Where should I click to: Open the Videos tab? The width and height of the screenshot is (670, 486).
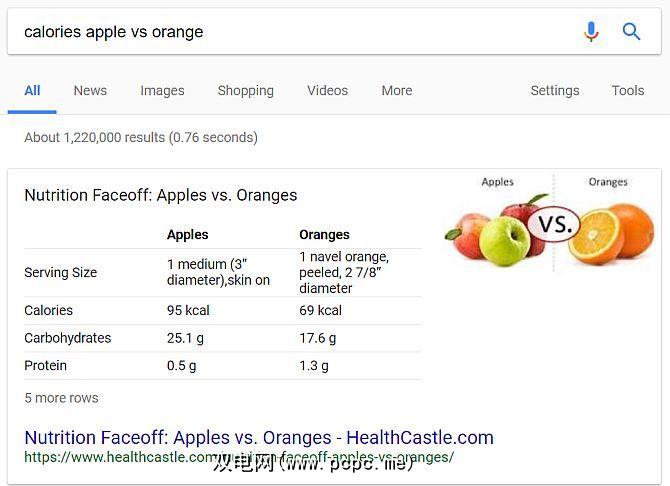click(327, 90)
